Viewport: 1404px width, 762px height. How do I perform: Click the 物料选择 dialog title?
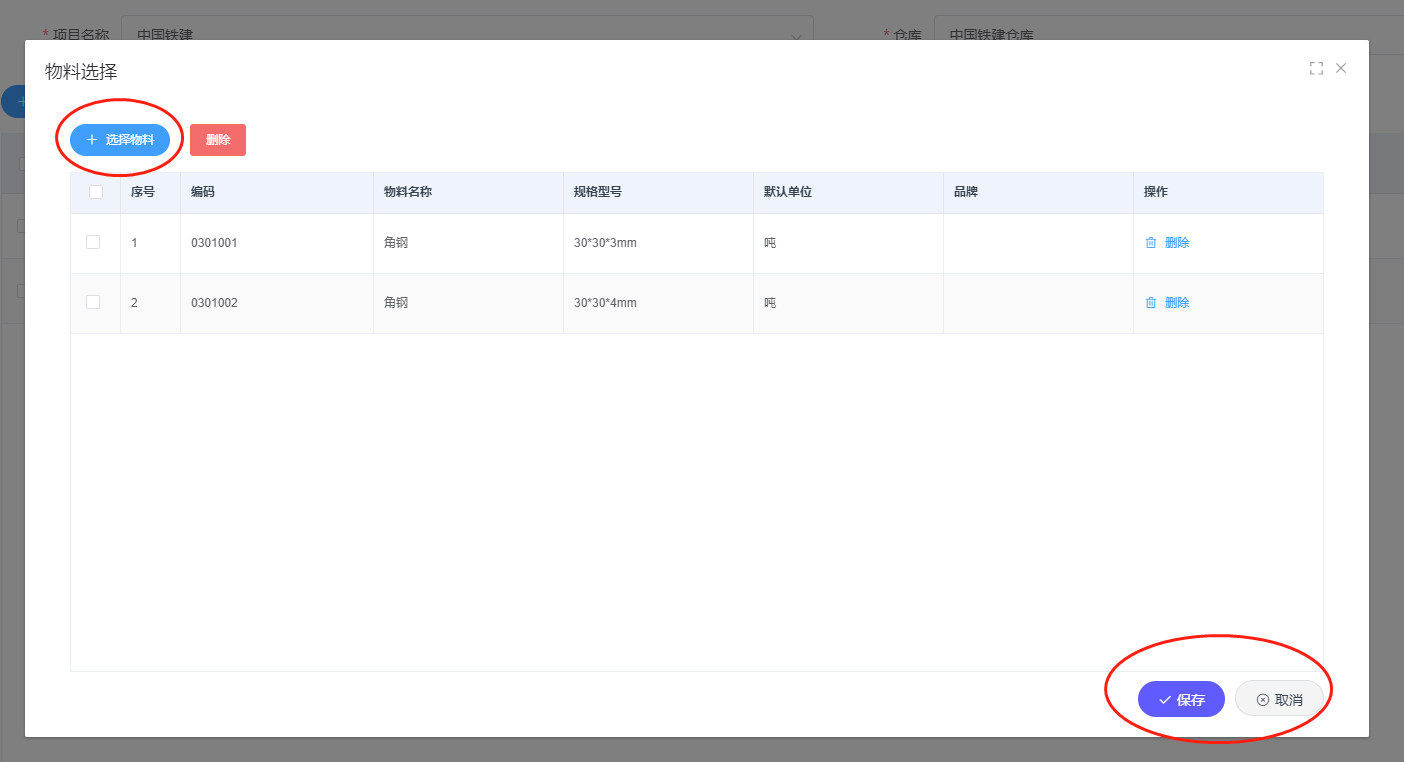pyautogui.click(x=81, y=72)
